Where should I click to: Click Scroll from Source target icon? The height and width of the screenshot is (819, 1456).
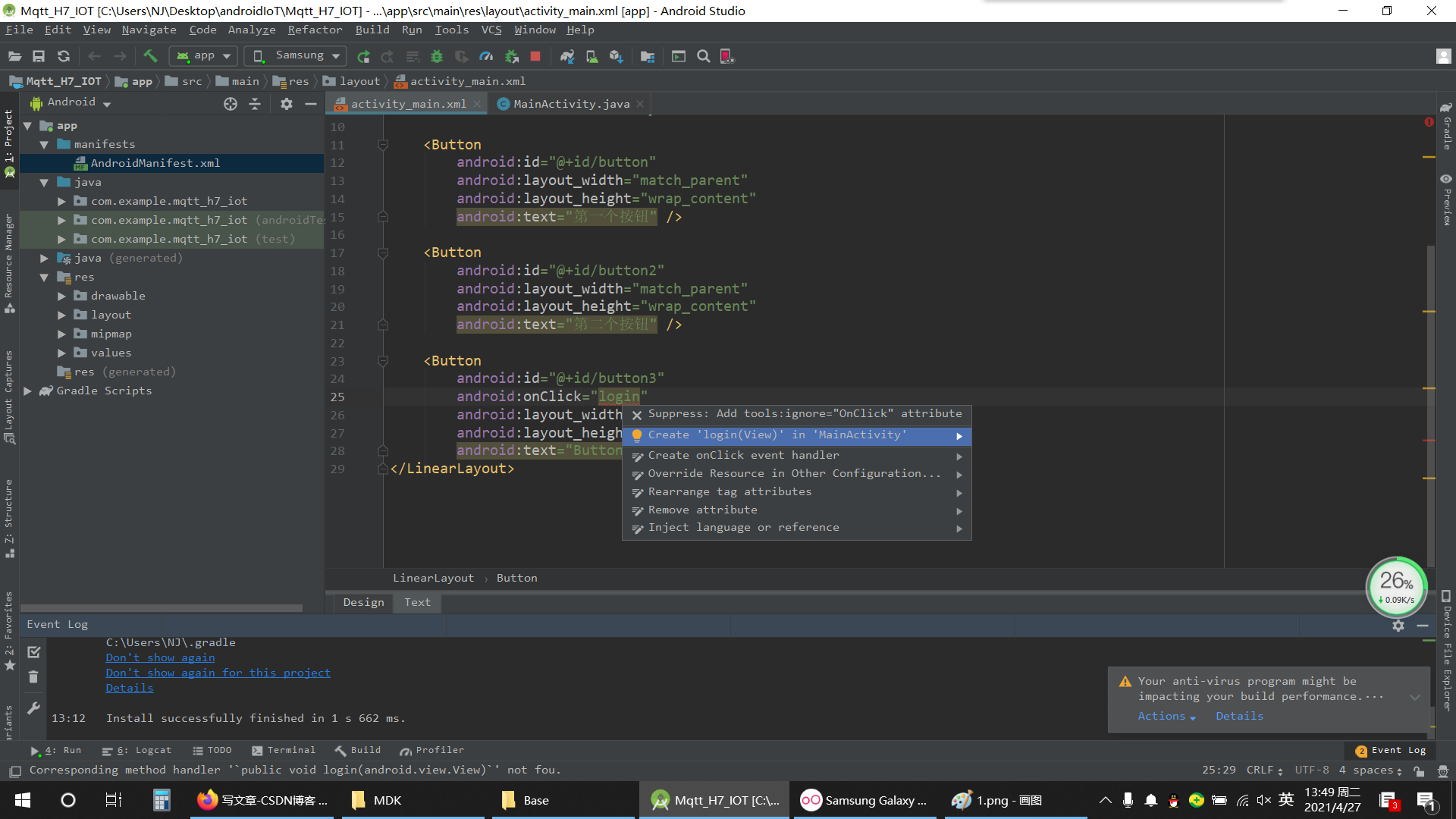click(x=231, y=104)
